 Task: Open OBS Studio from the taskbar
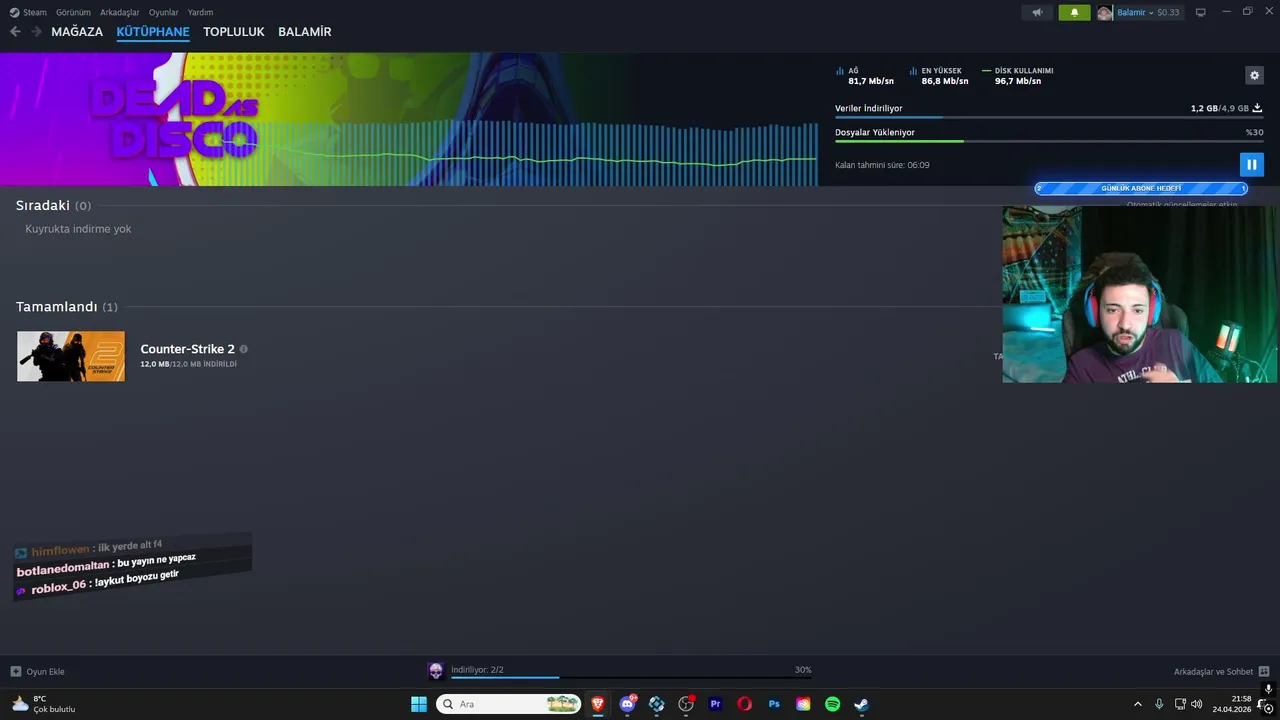point(686,704)
